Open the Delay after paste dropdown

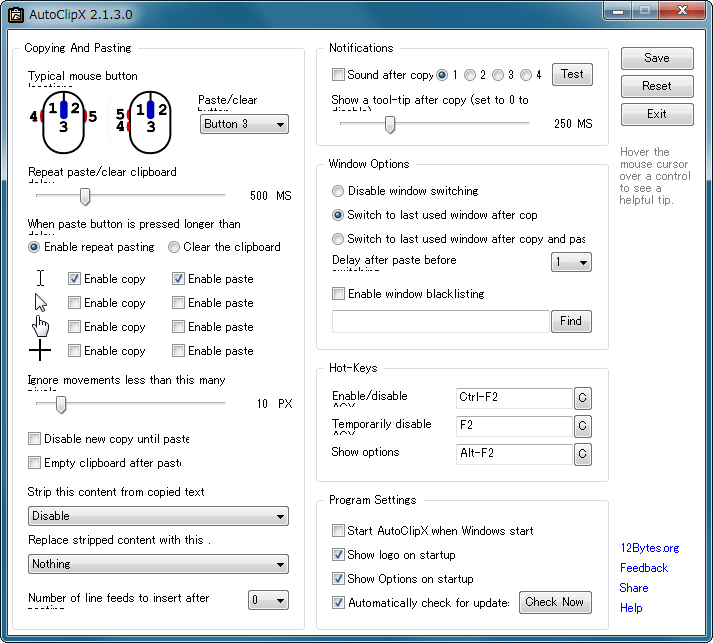tap(571, 262)
